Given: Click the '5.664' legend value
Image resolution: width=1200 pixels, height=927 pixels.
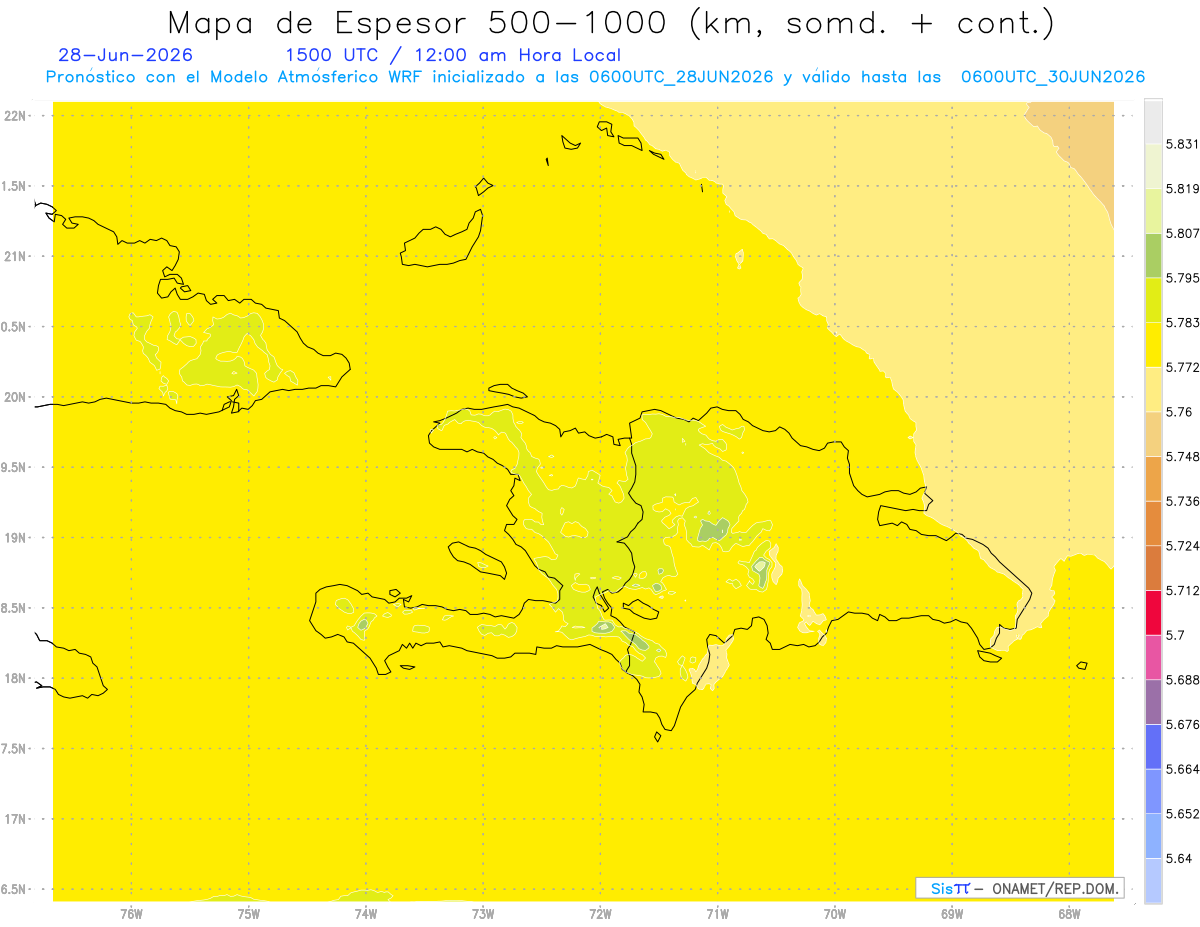Looking at the screenshot, I should point(1182,769).
